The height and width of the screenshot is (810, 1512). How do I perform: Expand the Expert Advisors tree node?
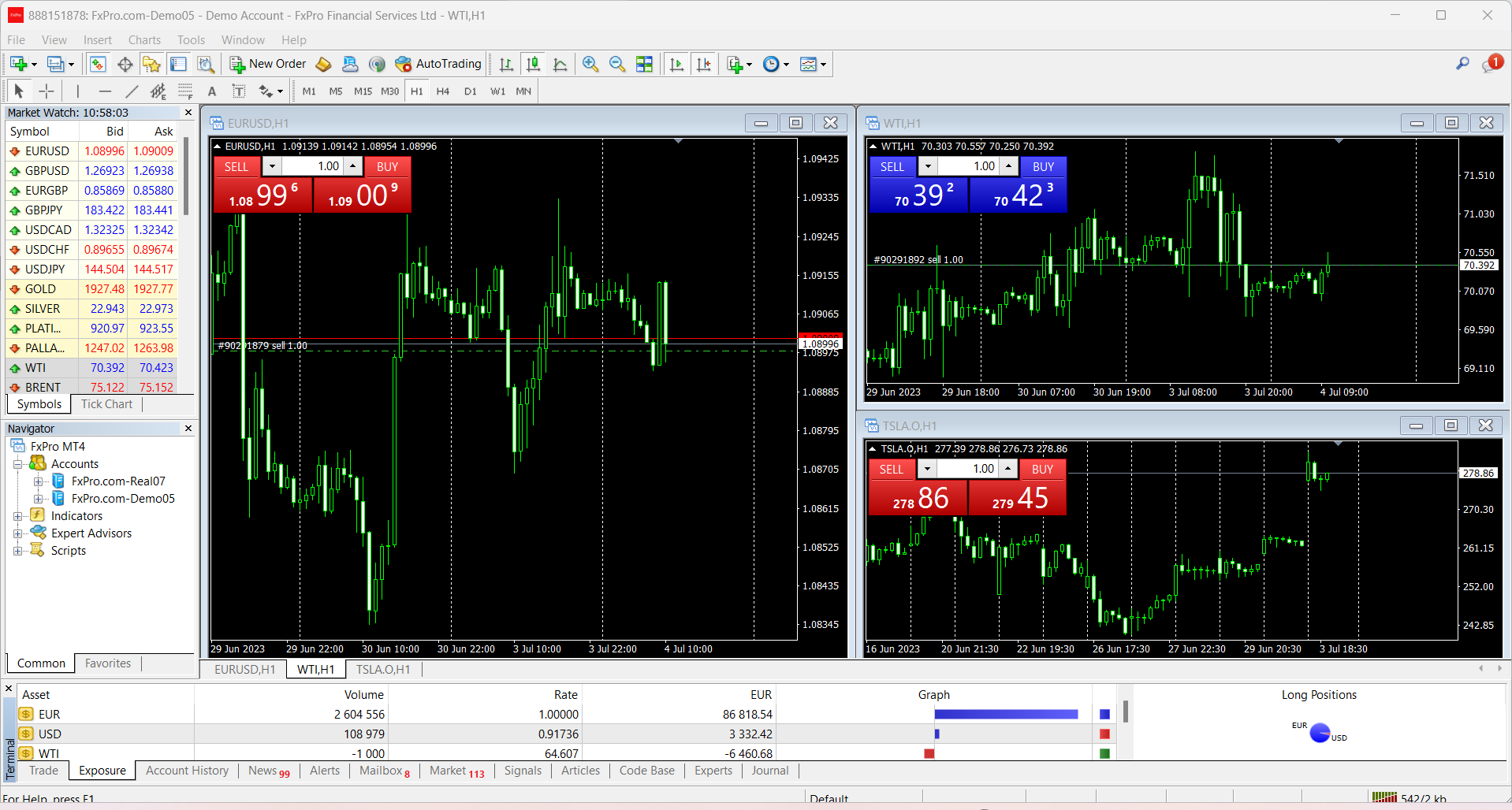(x=17, y=533)
